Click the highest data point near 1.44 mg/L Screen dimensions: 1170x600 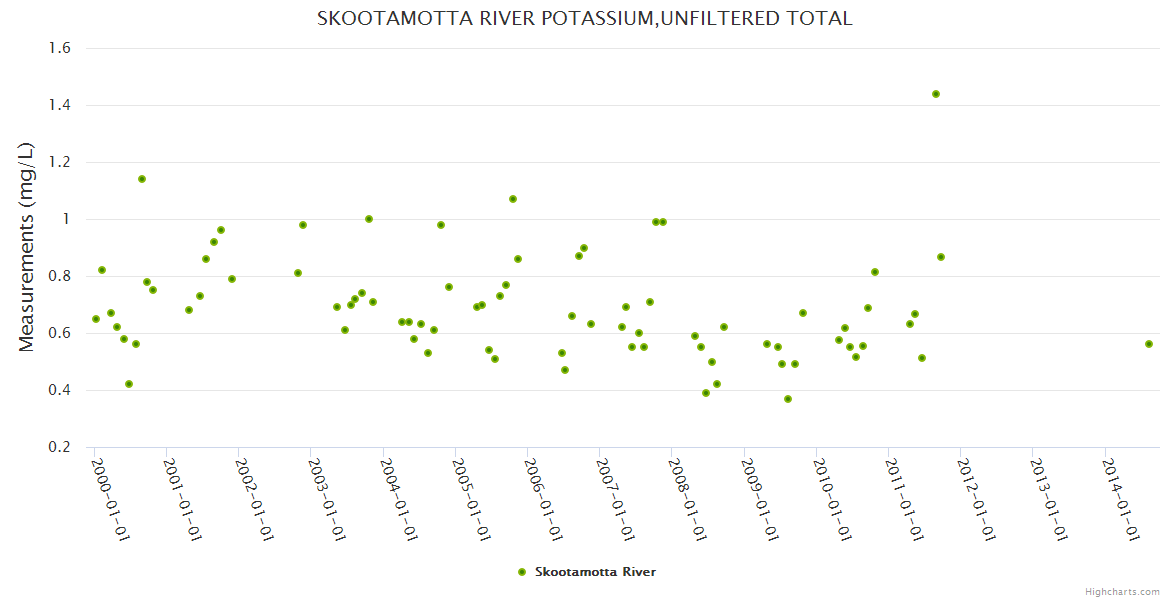(936, 94)
